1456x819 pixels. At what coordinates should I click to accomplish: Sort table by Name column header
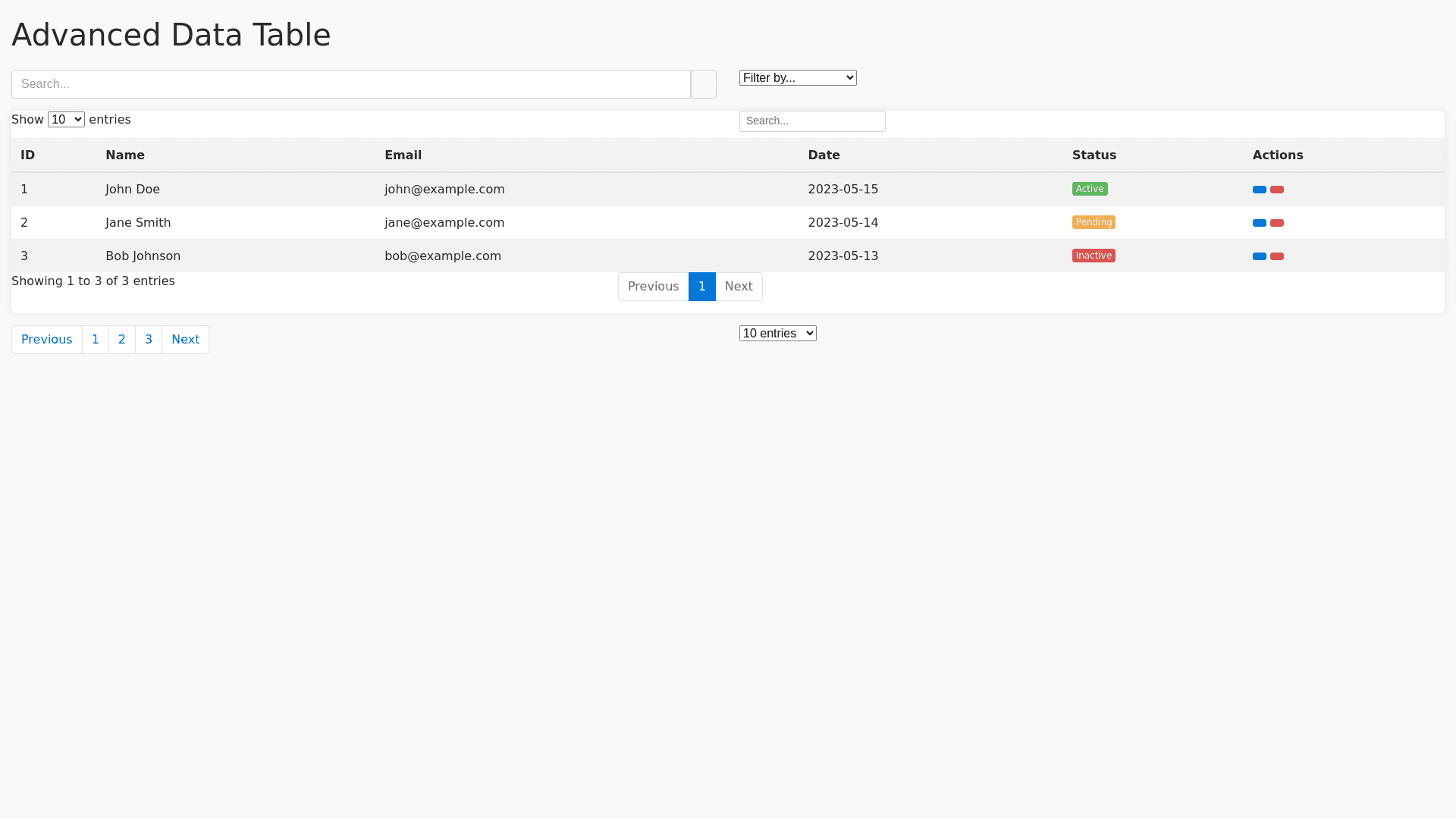[125, 155]
